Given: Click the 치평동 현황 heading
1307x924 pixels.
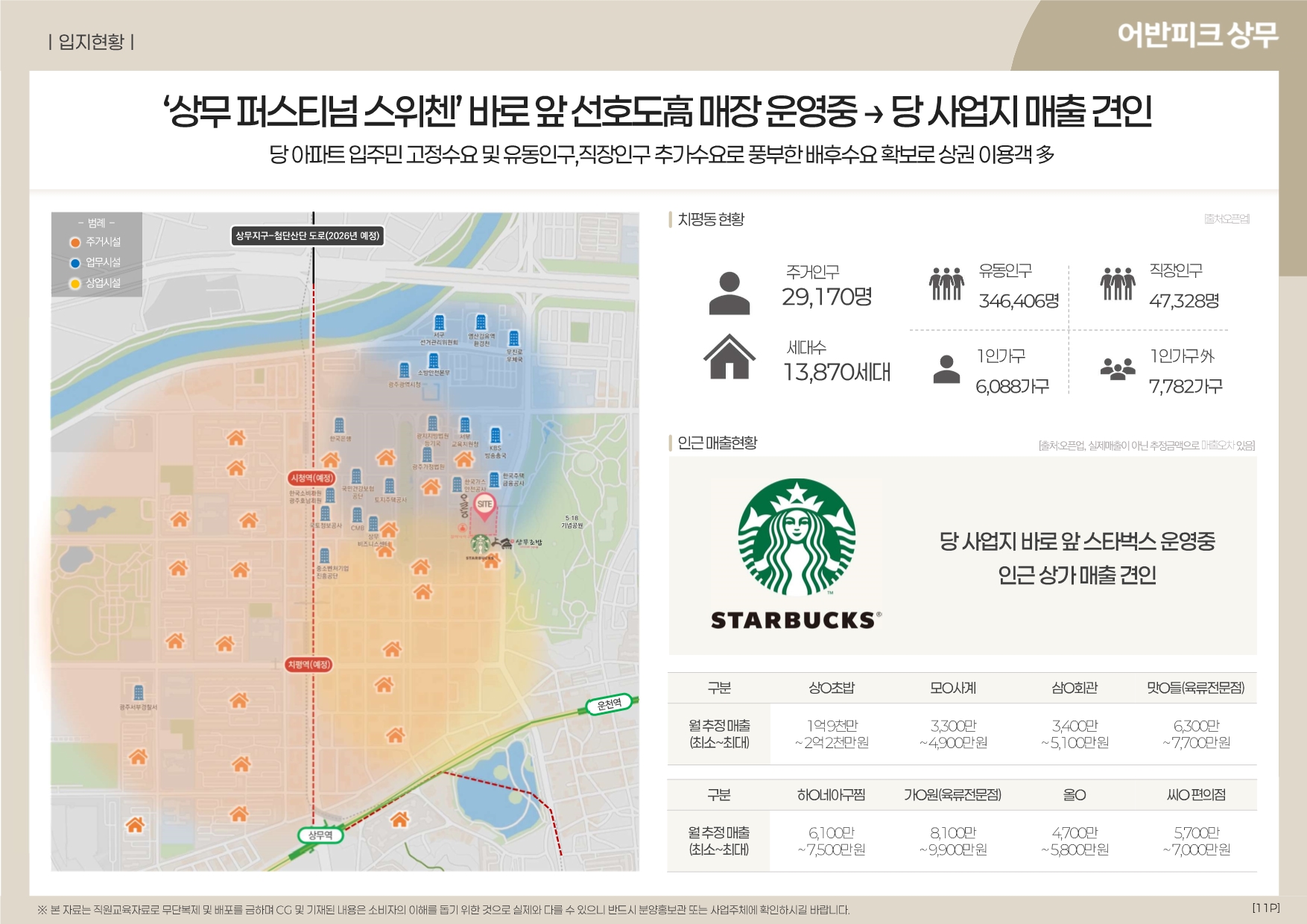Looking at the screenshot, I should [711, 219].
